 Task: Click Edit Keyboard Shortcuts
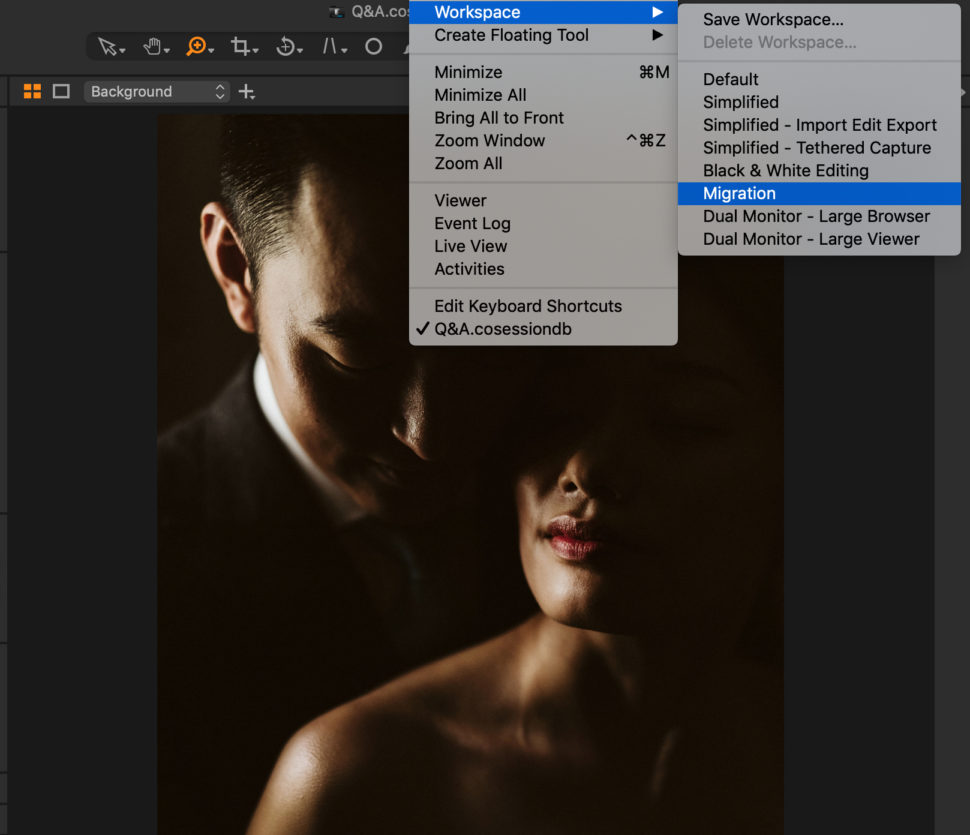528,306
